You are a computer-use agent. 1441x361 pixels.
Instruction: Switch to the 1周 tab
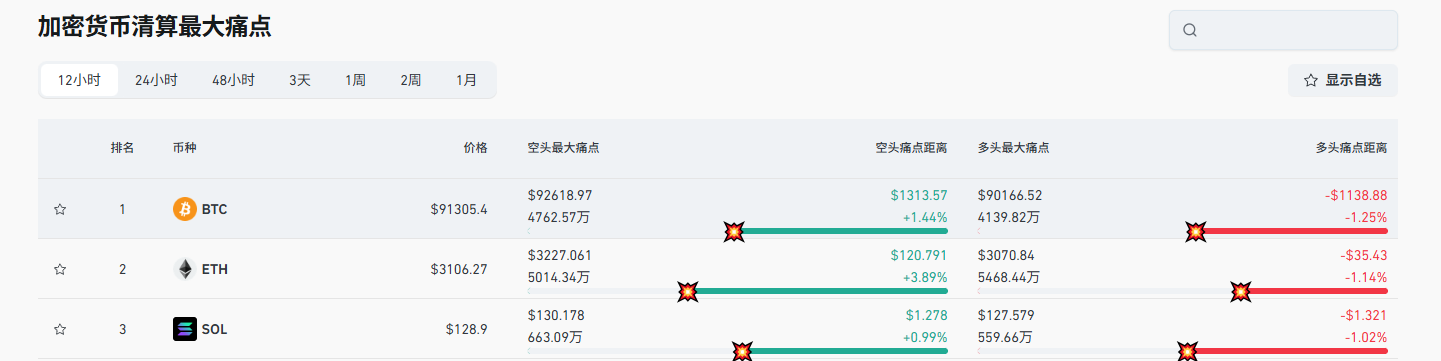tap(355, 80)
